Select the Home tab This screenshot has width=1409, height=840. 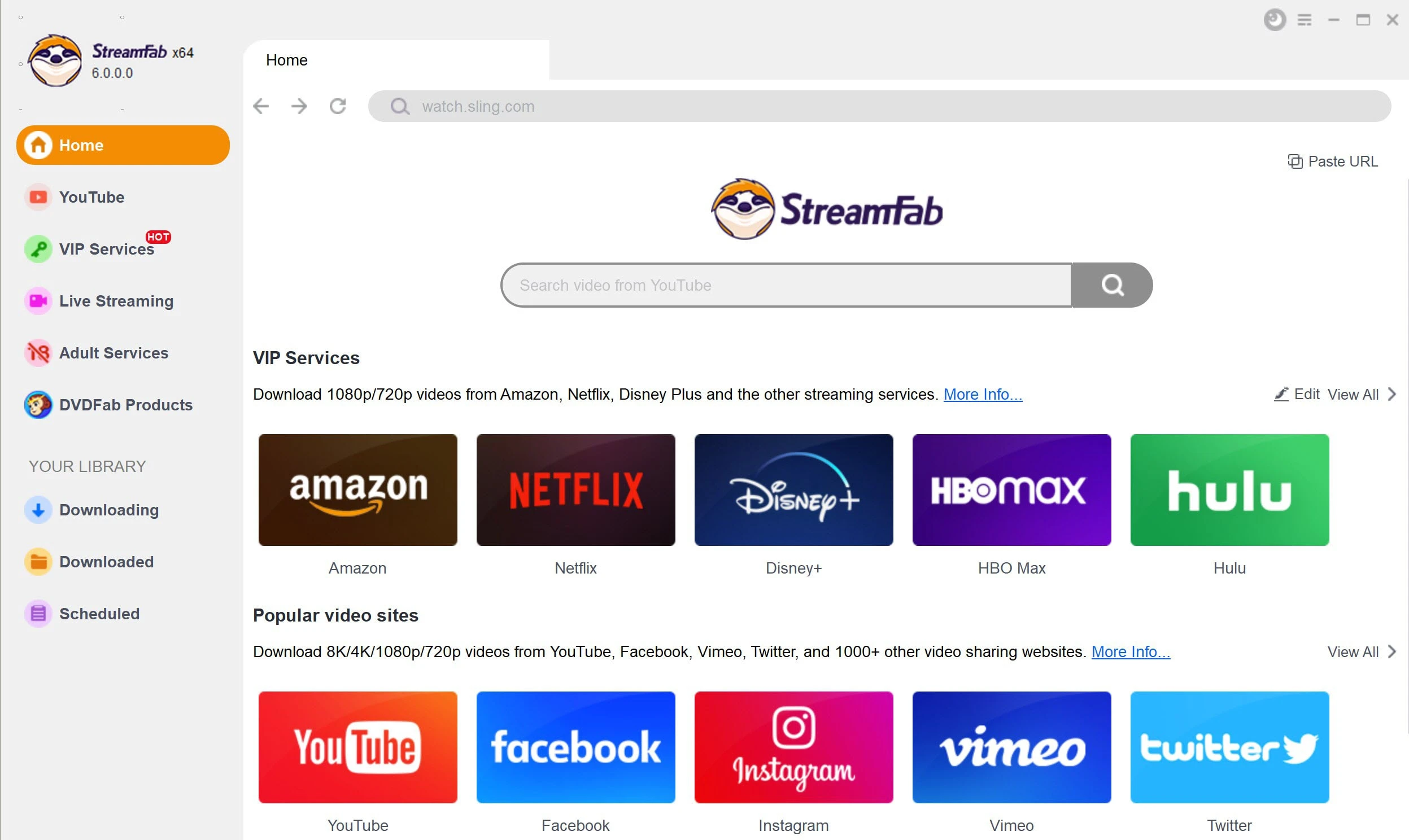pyautogui.click(x=396, y=60)
